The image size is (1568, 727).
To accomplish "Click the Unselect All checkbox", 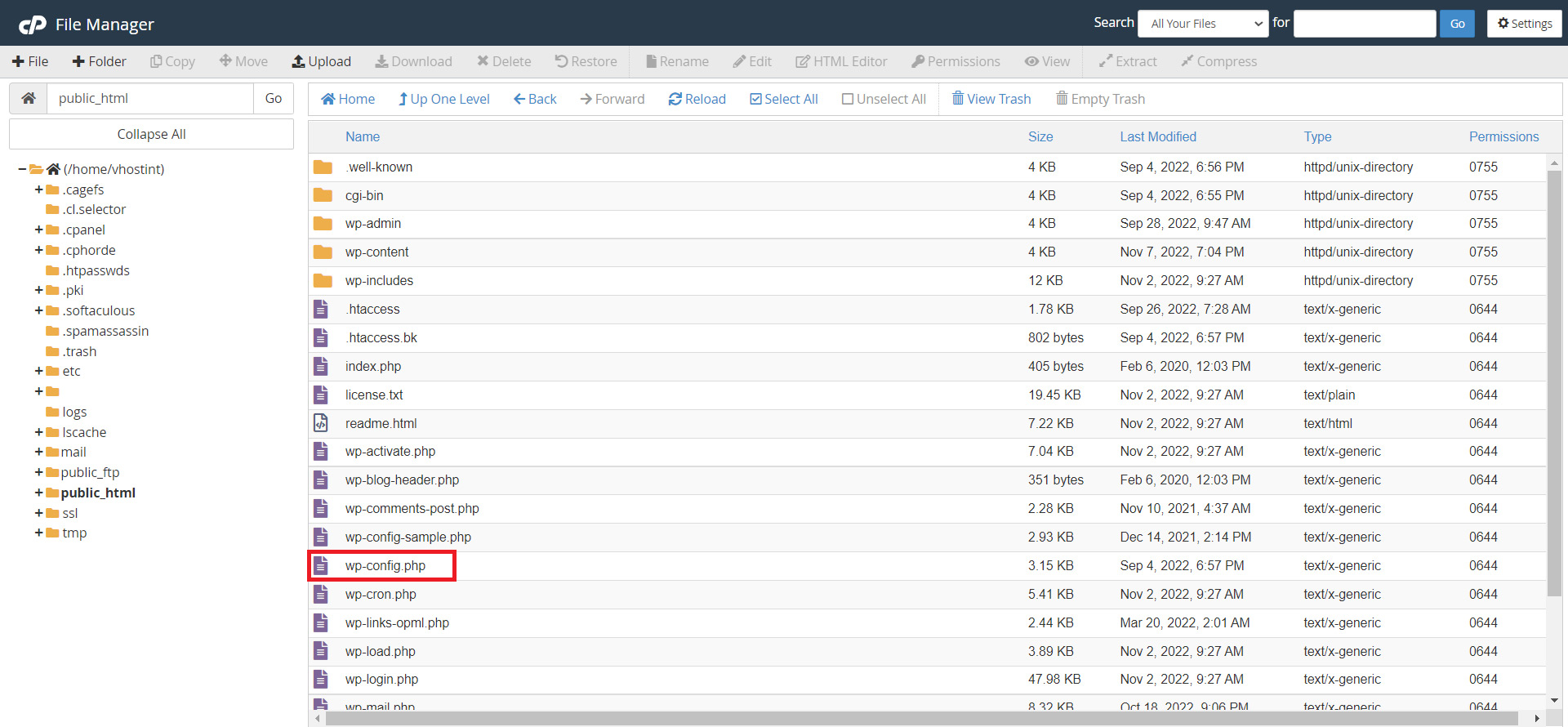I will 848,99.
